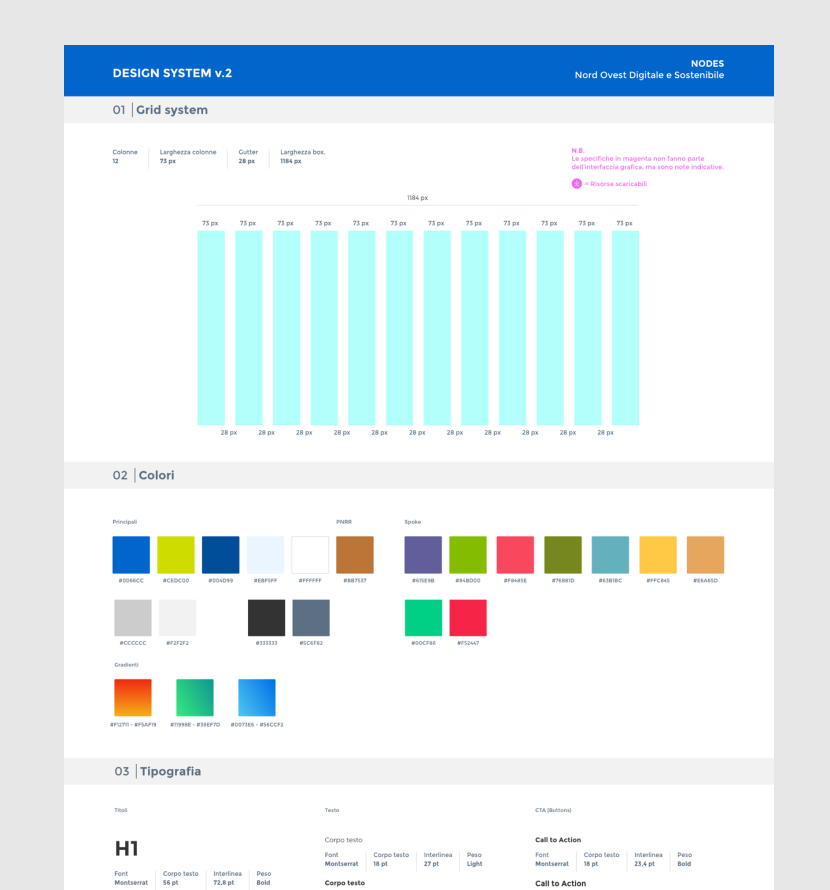This screenshot has height=890, width=830.
Task: Click the first Call to Action sample text
Action: (558, 840)
